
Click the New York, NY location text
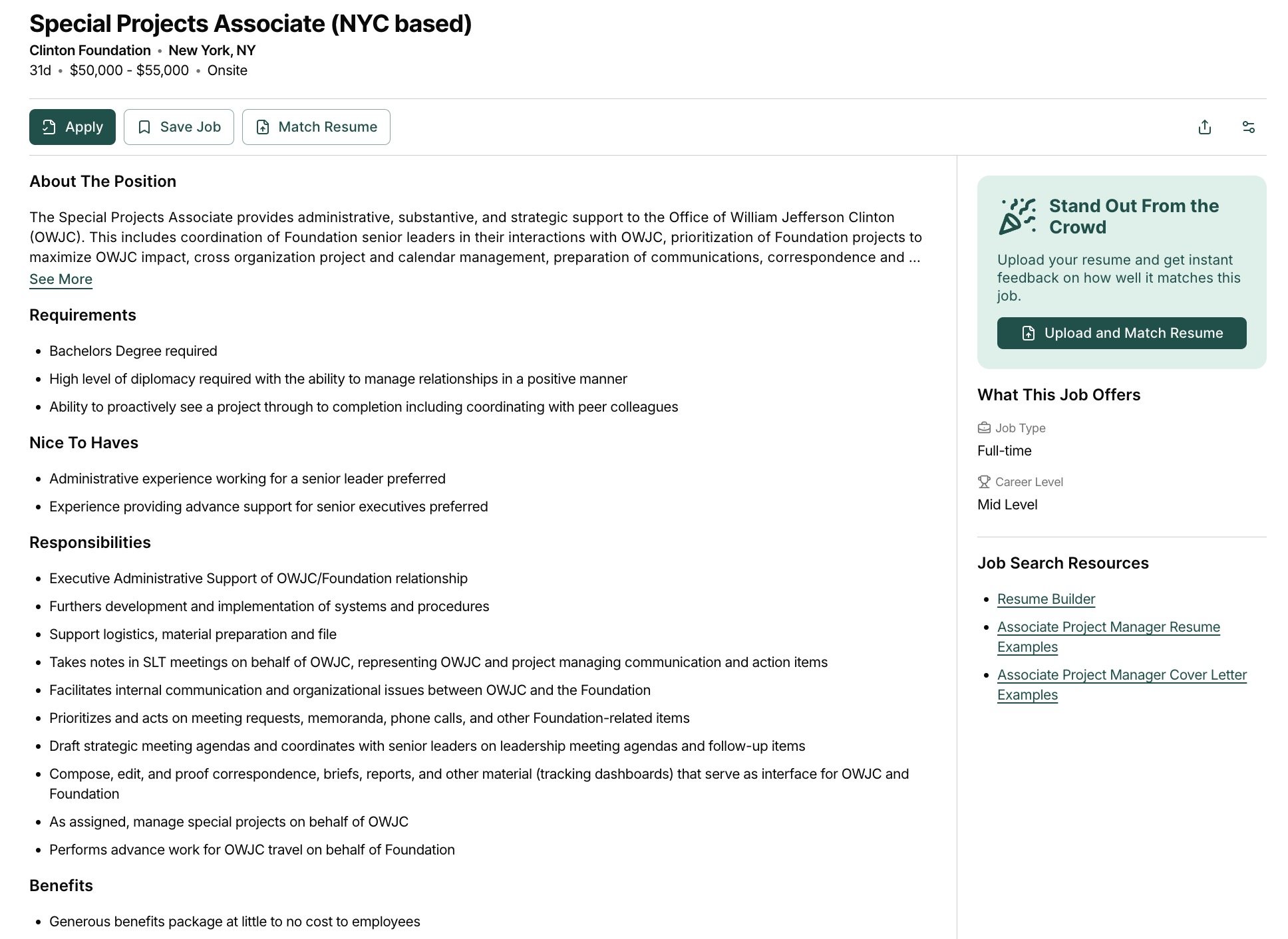pos(212,51)
